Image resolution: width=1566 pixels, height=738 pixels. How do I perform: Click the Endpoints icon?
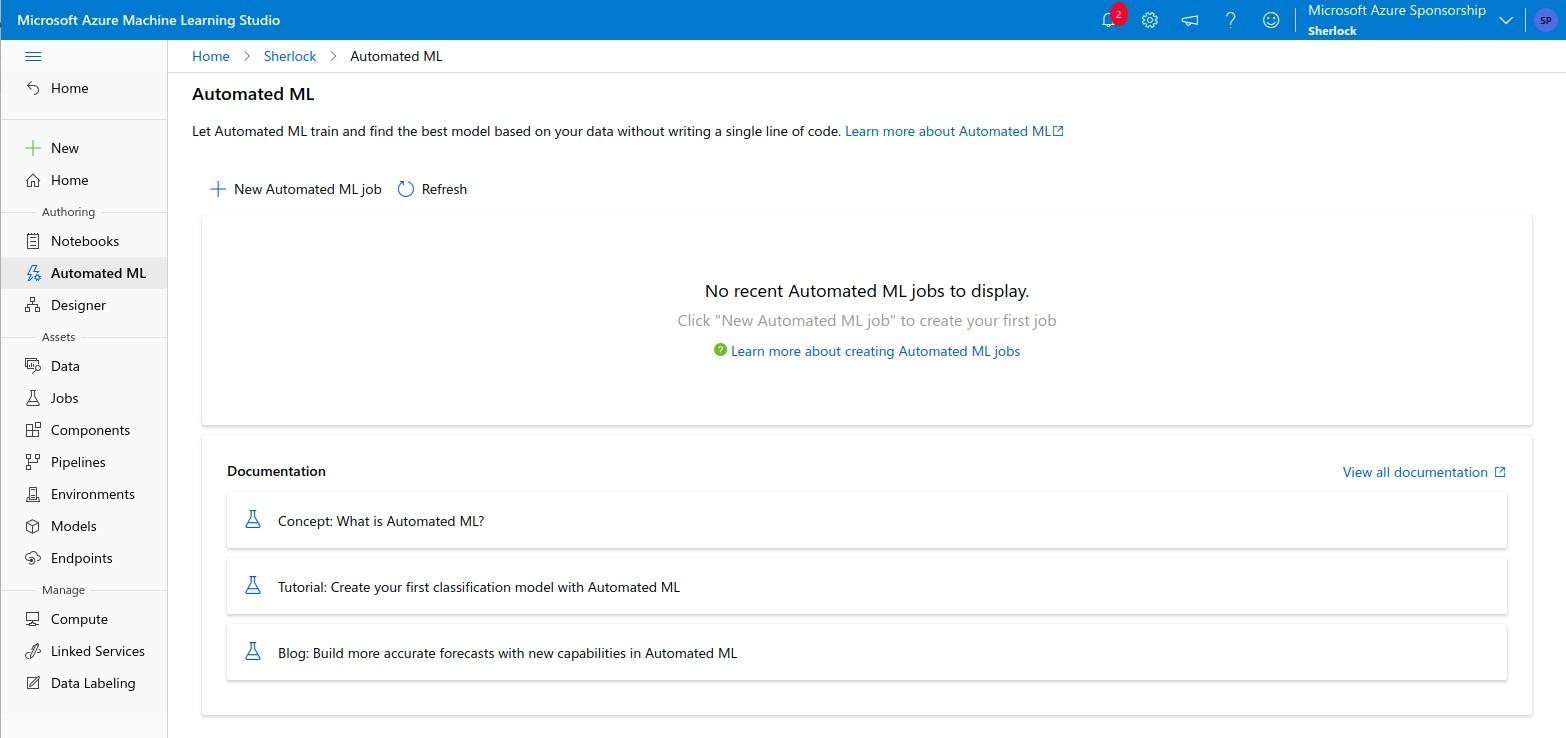(x=33, y=558)
